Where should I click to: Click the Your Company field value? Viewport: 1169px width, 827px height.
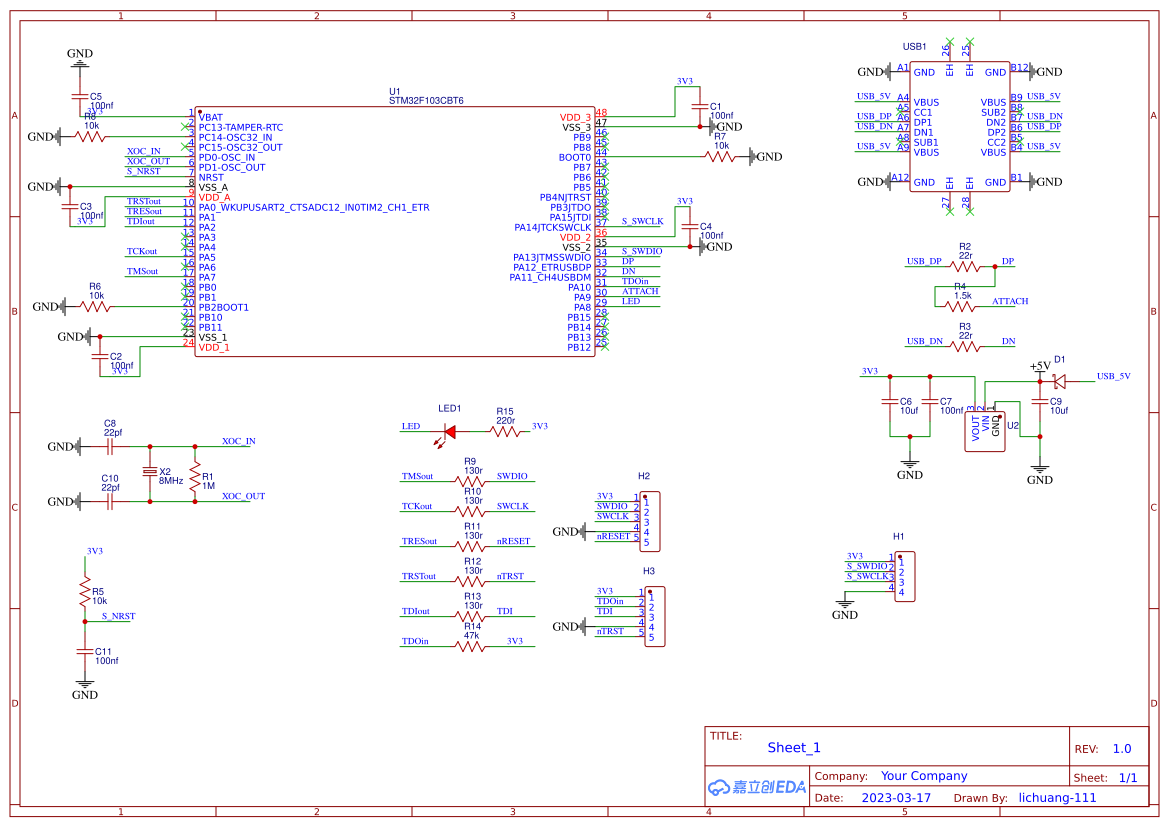coord(924,776)
